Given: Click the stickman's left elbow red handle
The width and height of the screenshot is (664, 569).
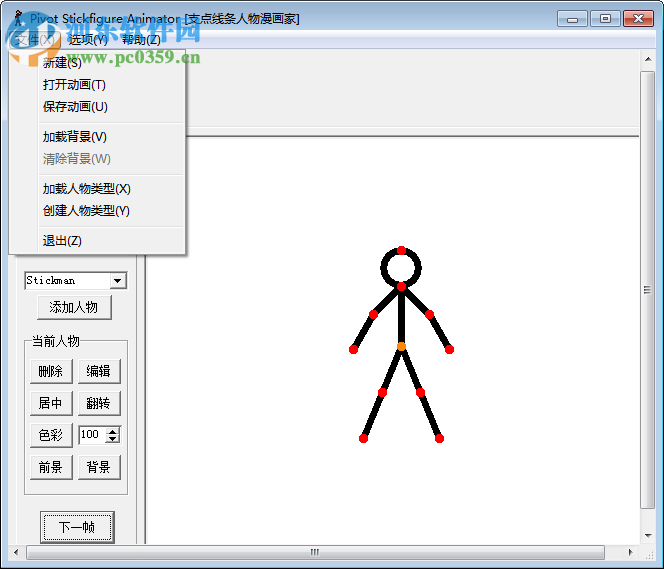Looking at the screenshot, I should coord(373,314).
